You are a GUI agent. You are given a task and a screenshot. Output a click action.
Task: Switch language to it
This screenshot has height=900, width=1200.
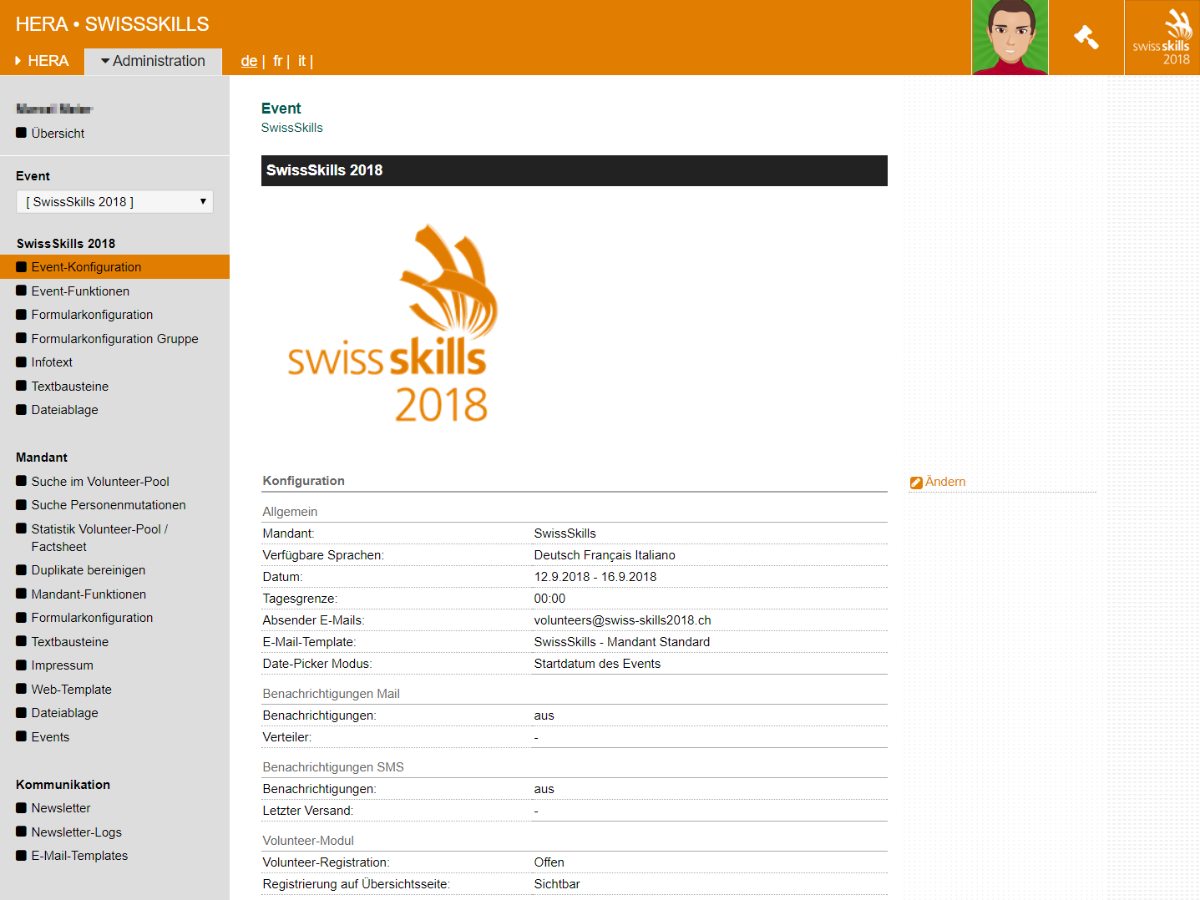[302, 61]
